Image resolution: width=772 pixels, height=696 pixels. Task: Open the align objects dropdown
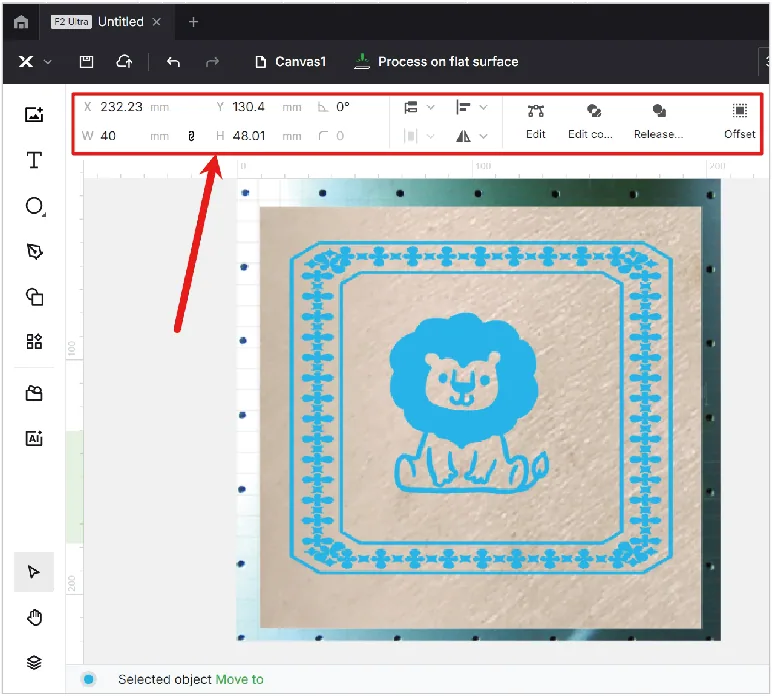click(471, 107)
